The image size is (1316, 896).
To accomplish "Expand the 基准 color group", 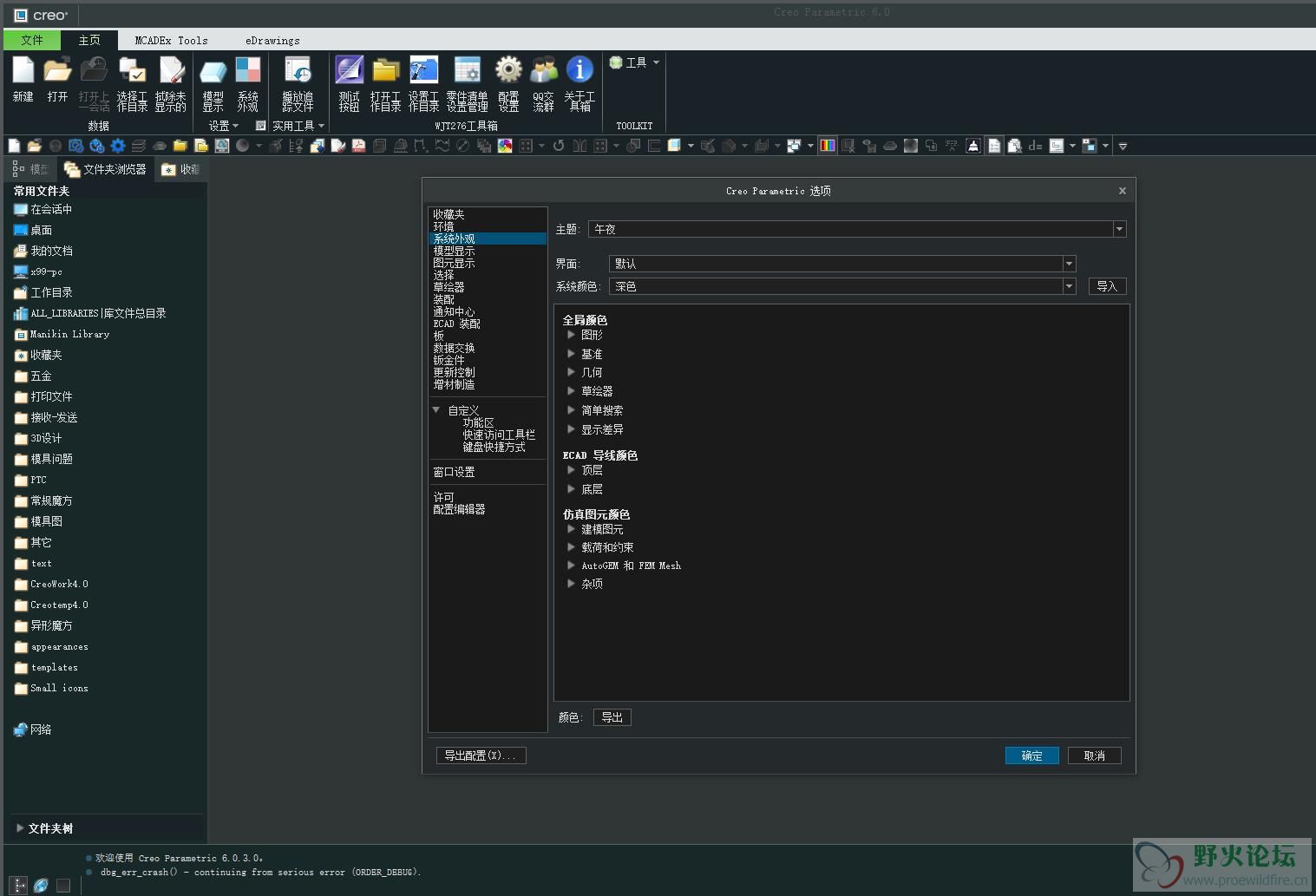I will (571, 354).
